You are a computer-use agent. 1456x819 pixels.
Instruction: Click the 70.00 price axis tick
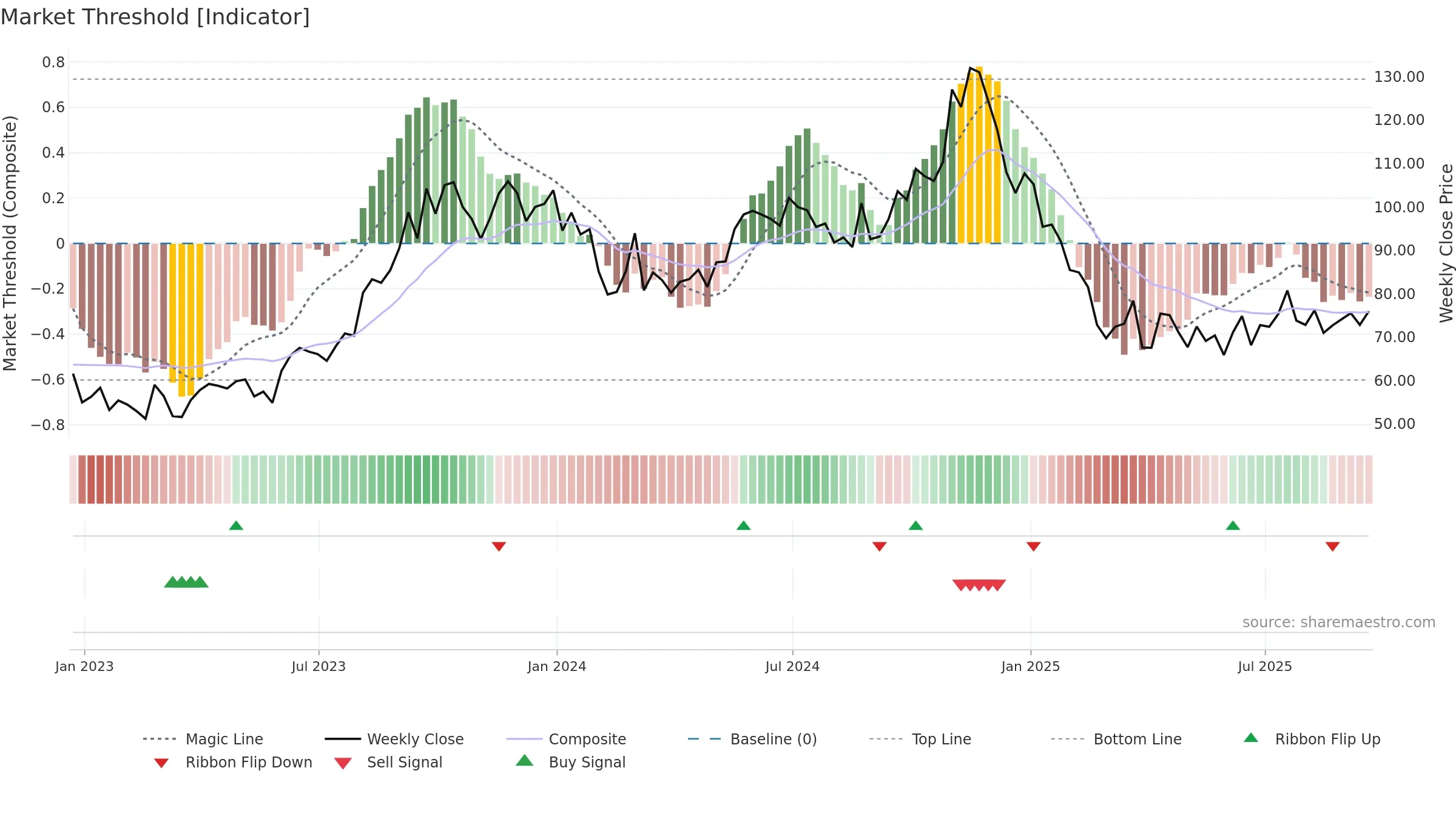1395,337
